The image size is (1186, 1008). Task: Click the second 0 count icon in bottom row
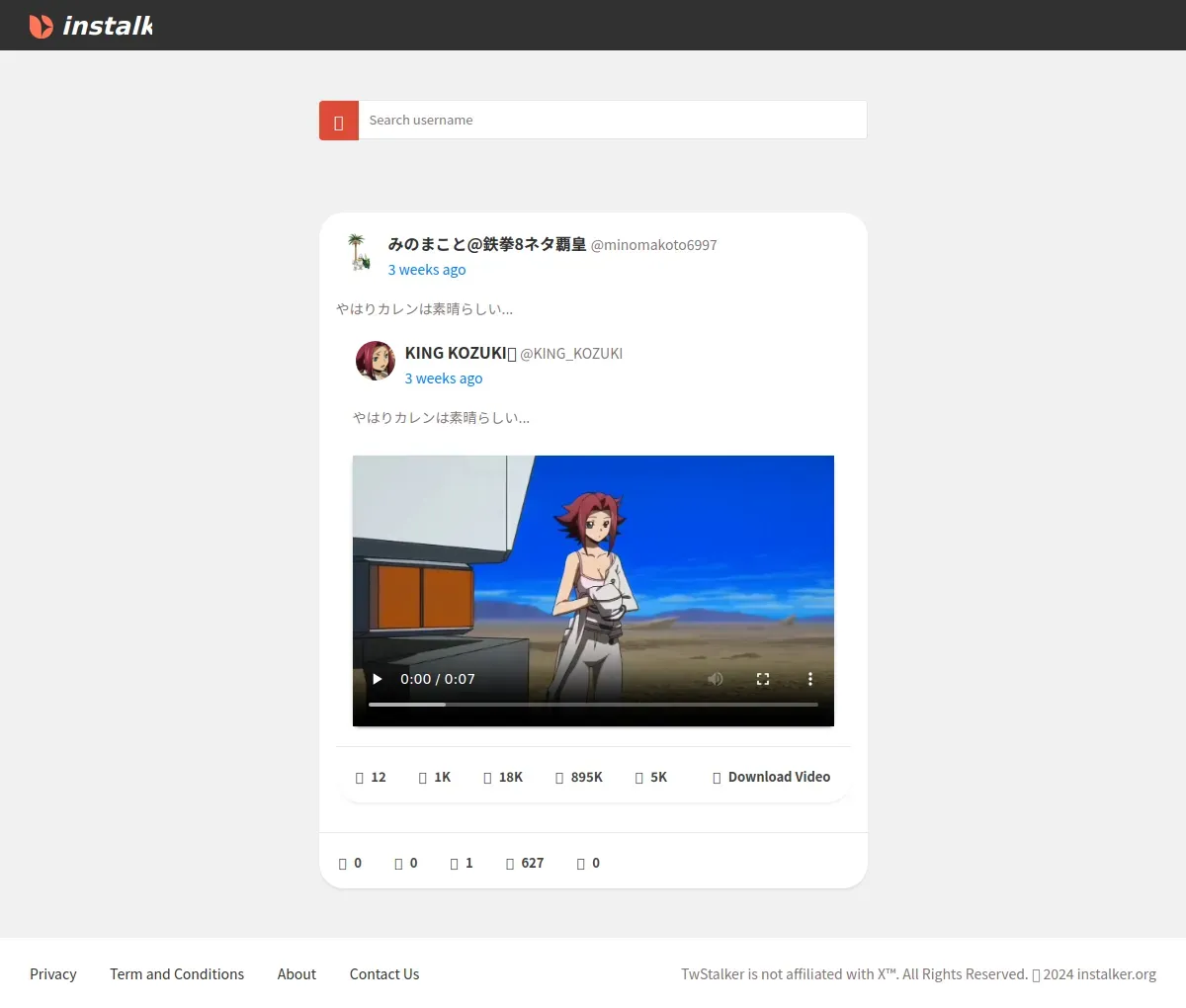(398, 864)
